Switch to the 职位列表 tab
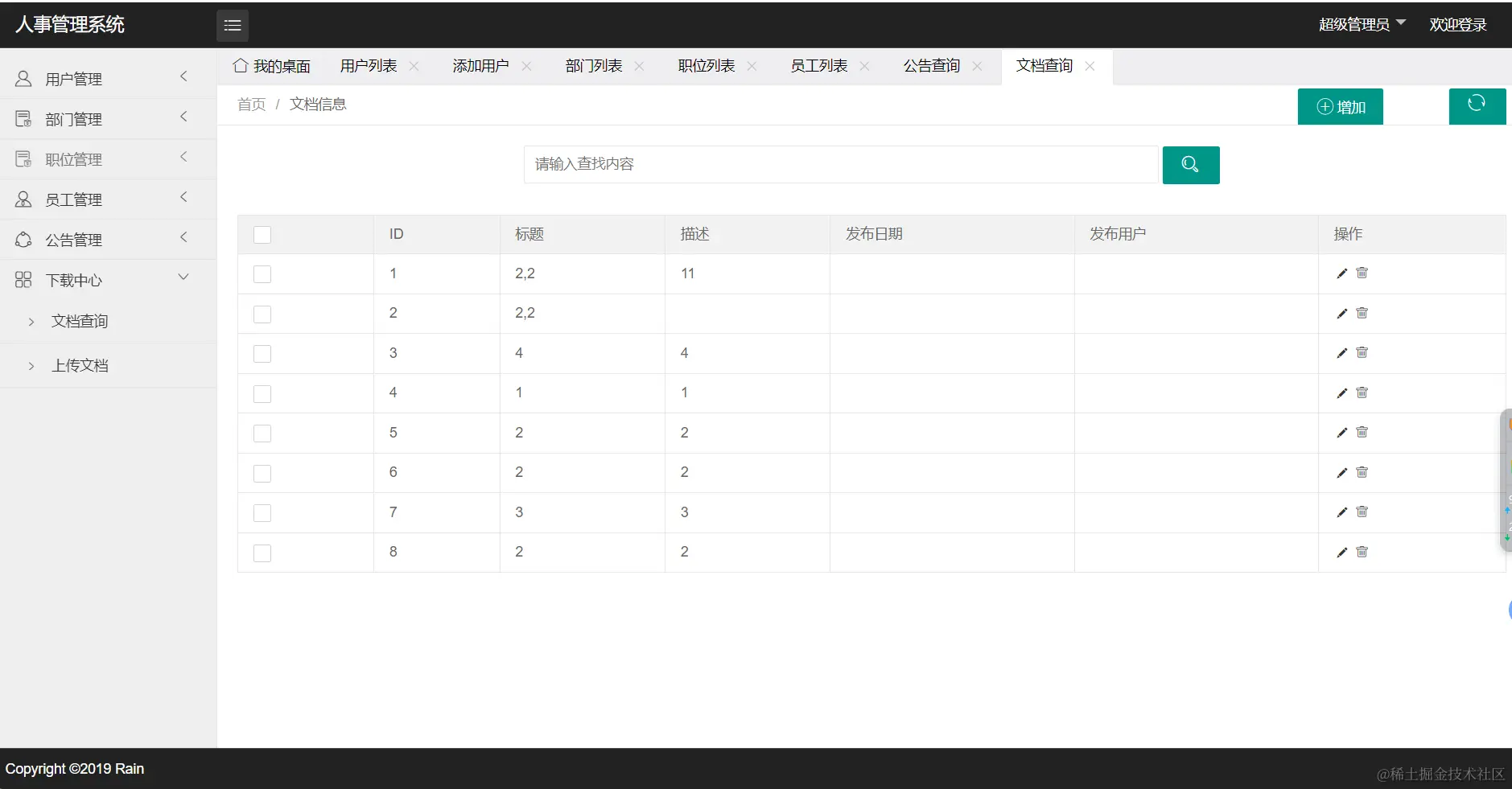The height and width of the screenshot is (789, 1512). (707, 66)
